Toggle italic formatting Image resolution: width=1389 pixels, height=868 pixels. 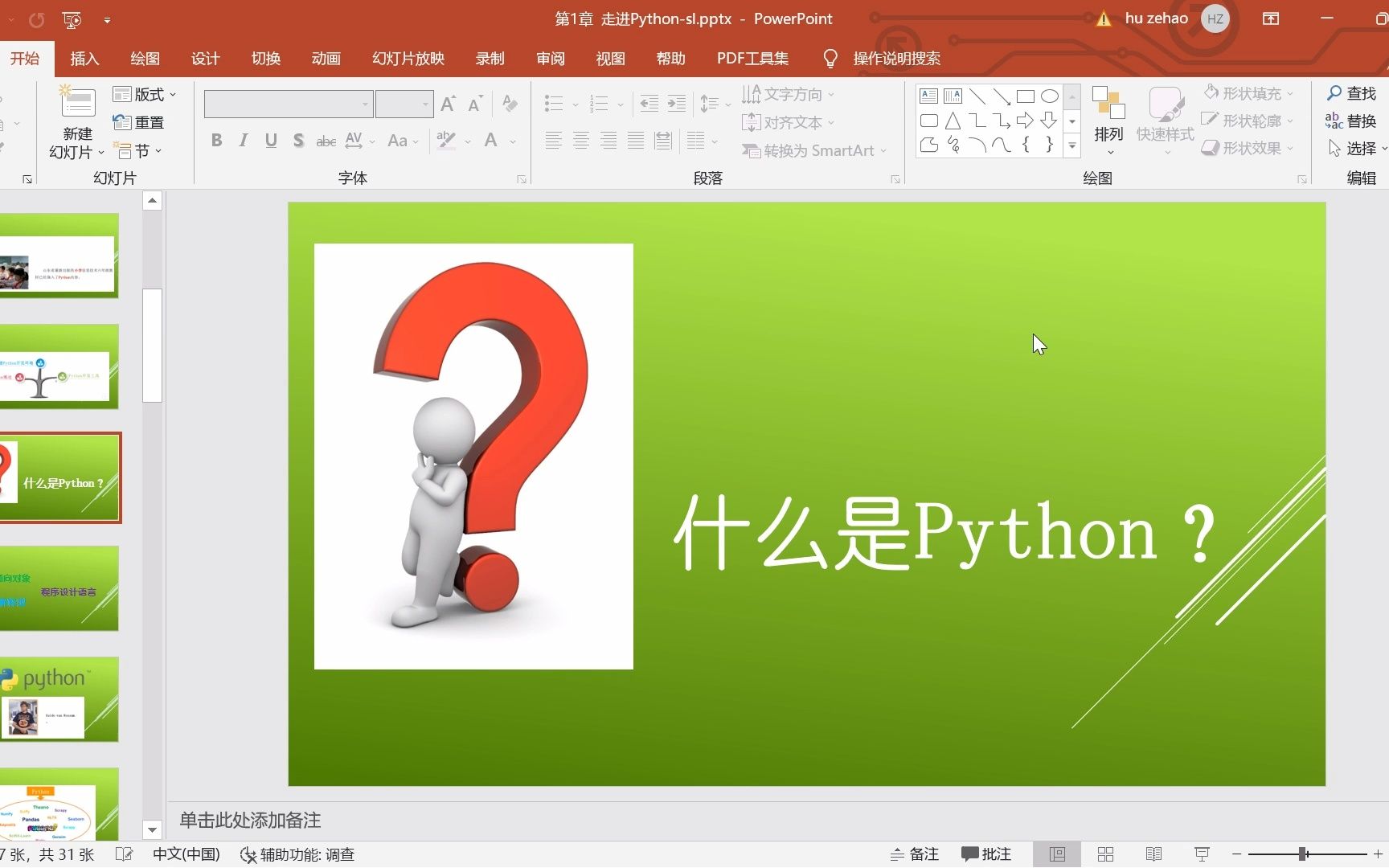[243, 140]
